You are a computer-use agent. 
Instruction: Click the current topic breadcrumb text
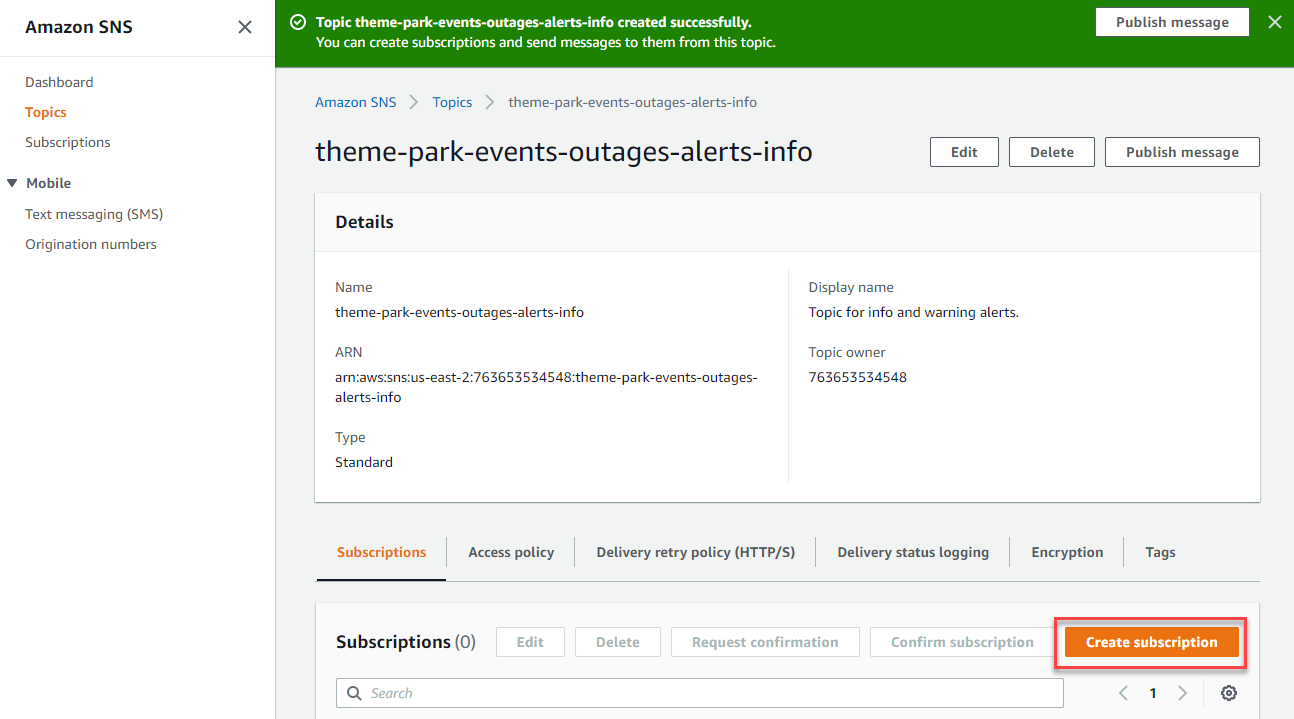633,102
